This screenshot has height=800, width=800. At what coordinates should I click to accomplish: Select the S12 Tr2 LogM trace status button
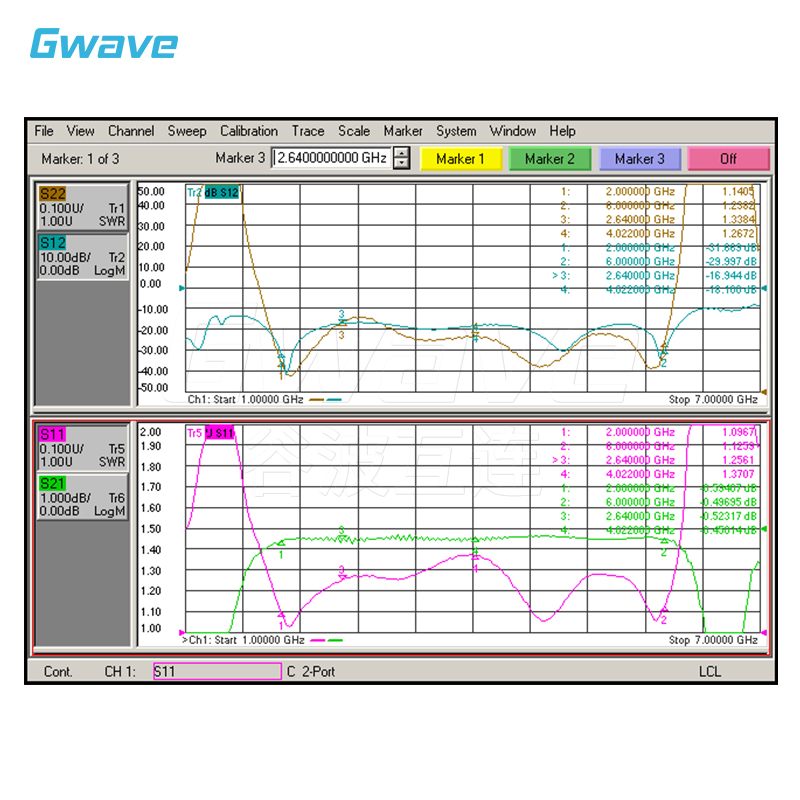82,256
